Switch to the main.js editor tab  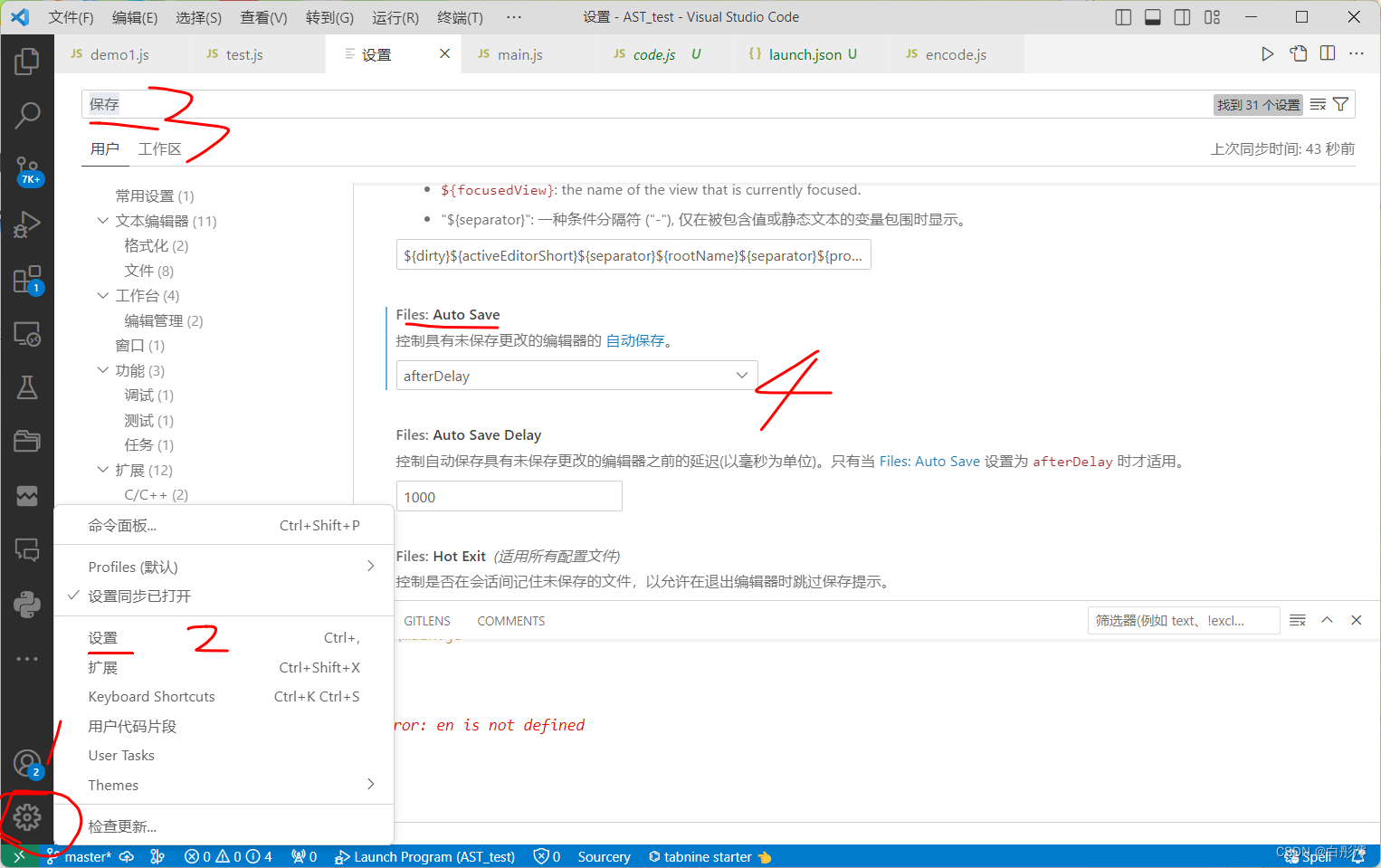click(x=530, y=54)
